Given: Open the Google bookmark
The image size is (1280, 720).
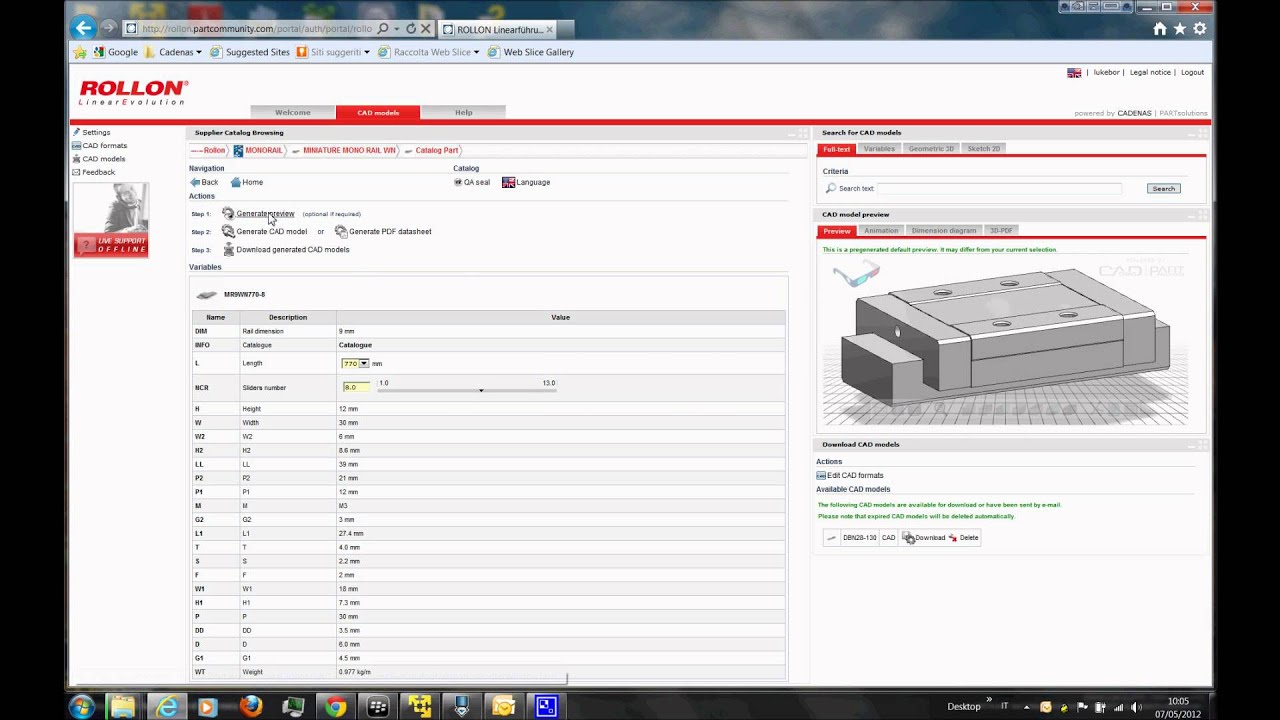Looking at the screenshot, I should [116, 52].
